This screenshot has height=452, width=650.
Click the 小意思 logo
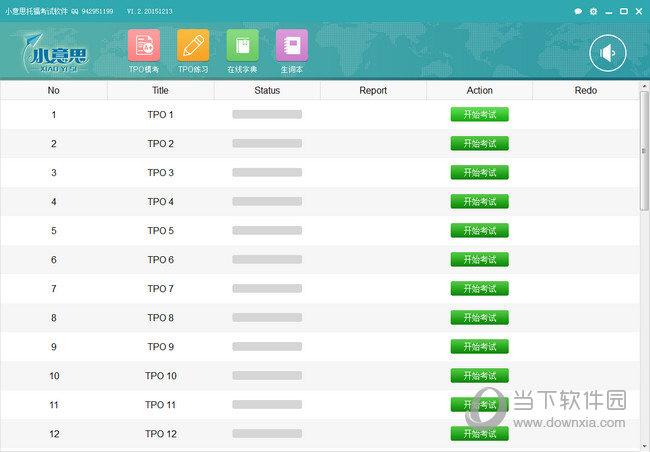(x=57, y=54)
